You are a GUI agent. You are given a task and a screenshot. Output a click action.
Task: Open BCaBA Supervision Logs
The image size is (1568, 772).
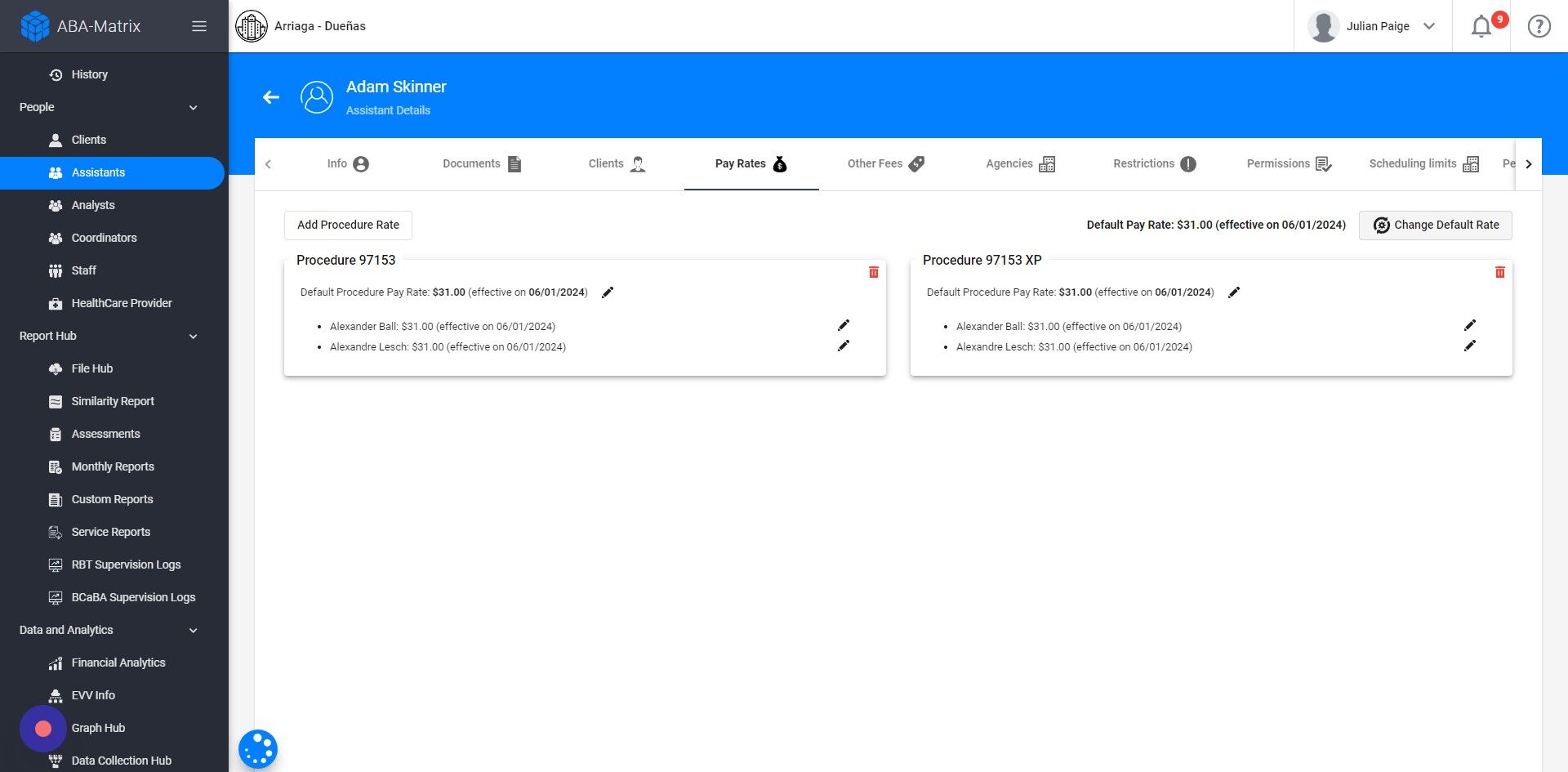(134, 597)
